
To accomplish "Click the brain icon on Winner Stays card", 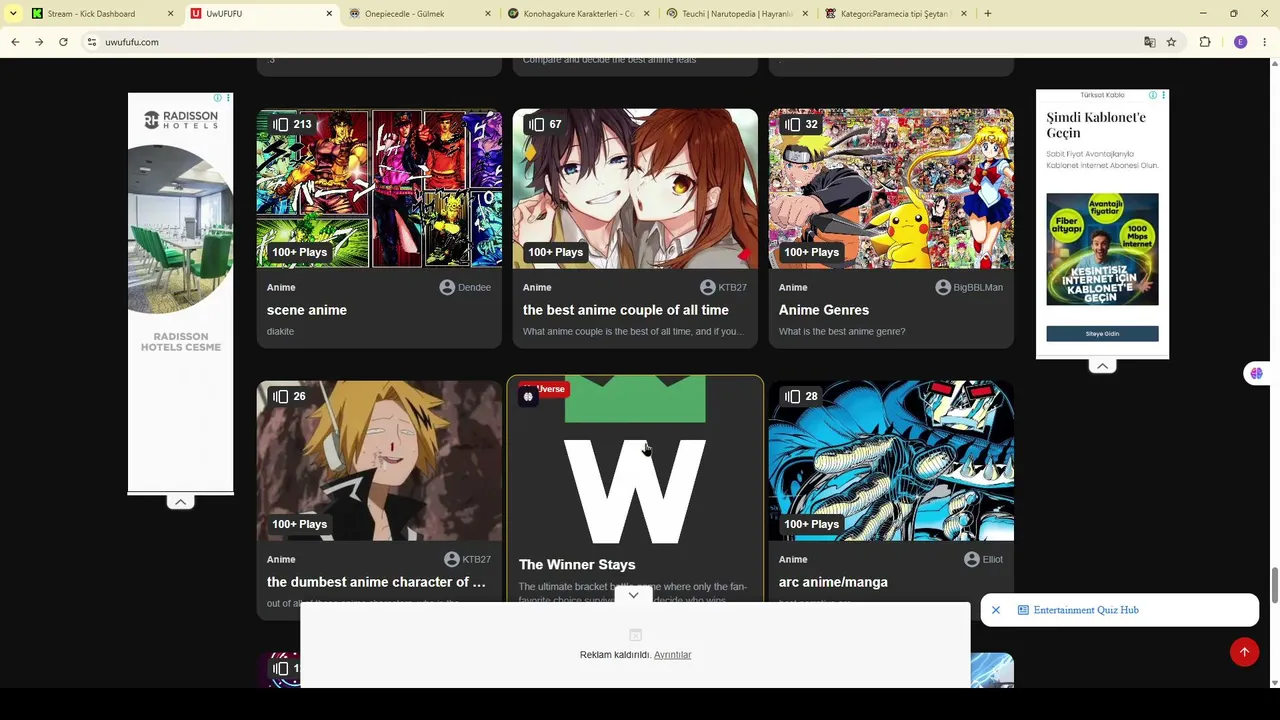I will pyautogui.click(x=528, y=397).
